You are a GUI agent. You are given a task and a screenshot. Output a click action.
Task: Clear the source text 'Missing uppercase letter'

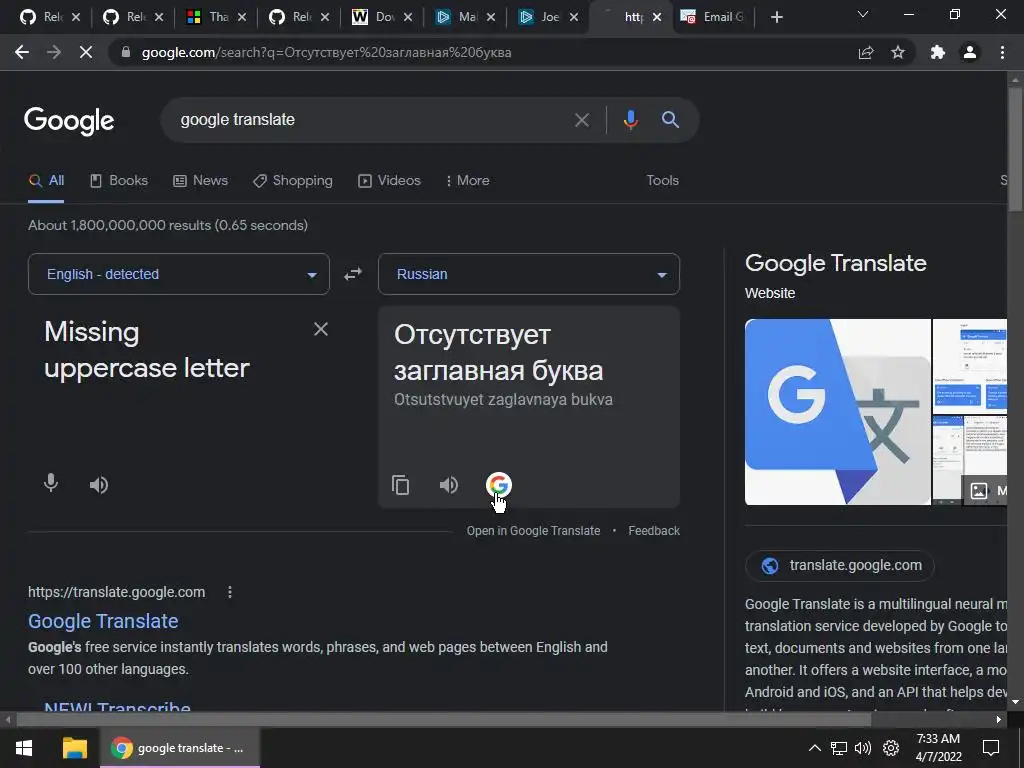click(321, 329)
